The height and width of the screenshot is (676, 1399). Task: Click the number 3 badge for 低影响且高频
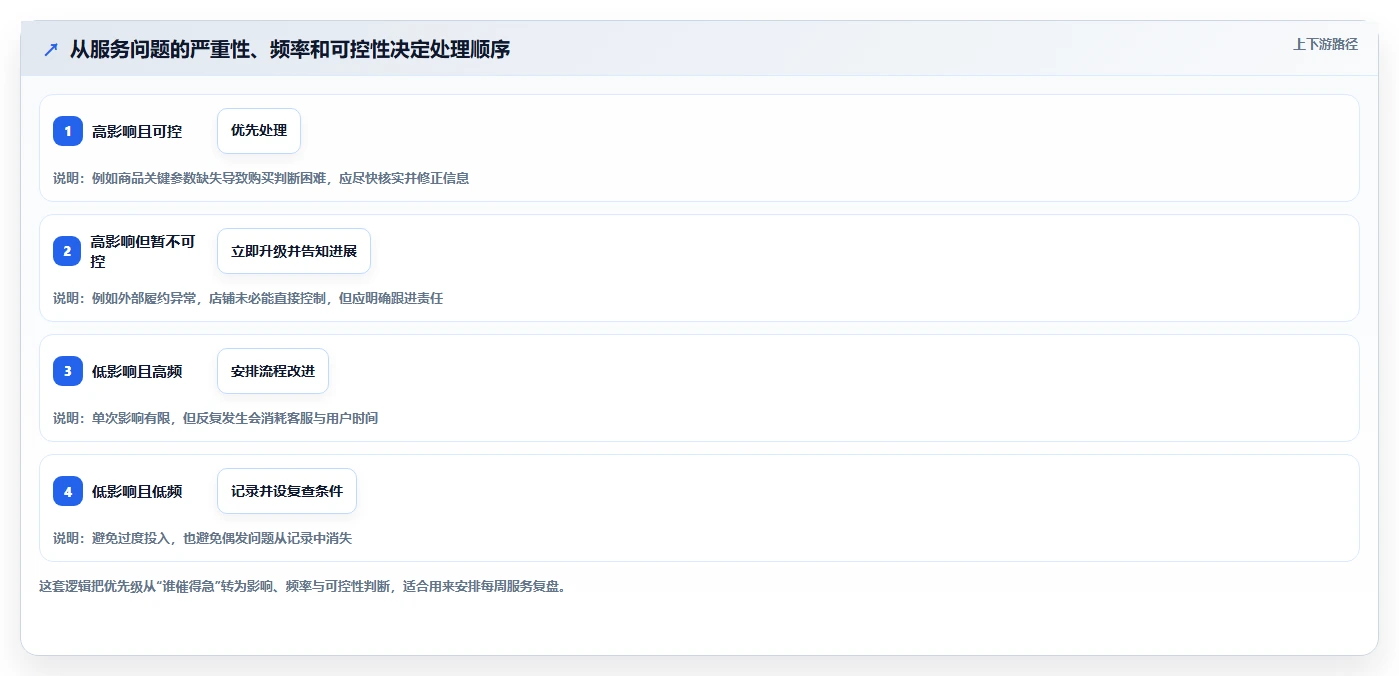click(68, 371)
